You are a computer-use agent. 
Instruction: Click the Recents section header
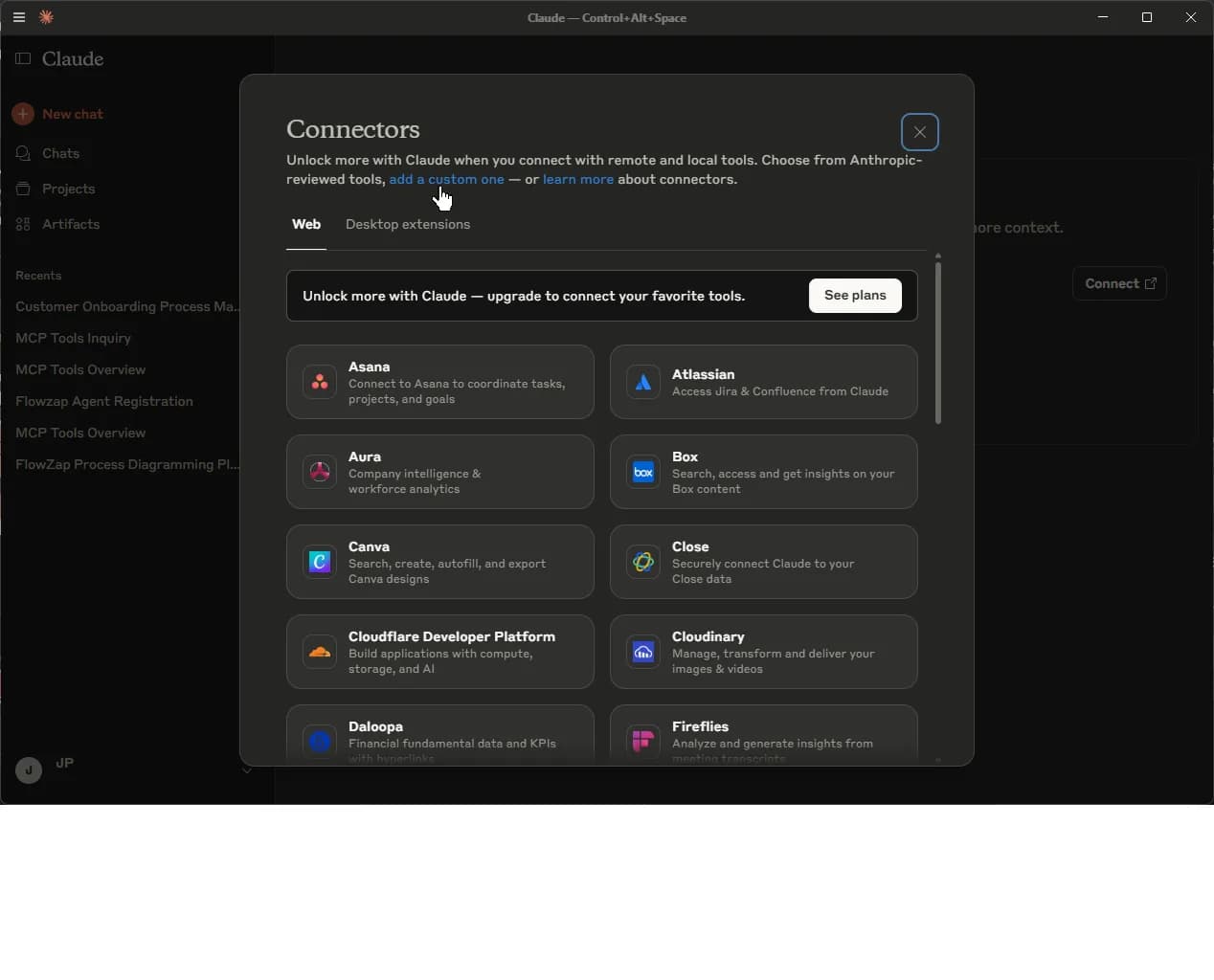tap(38, 276)
